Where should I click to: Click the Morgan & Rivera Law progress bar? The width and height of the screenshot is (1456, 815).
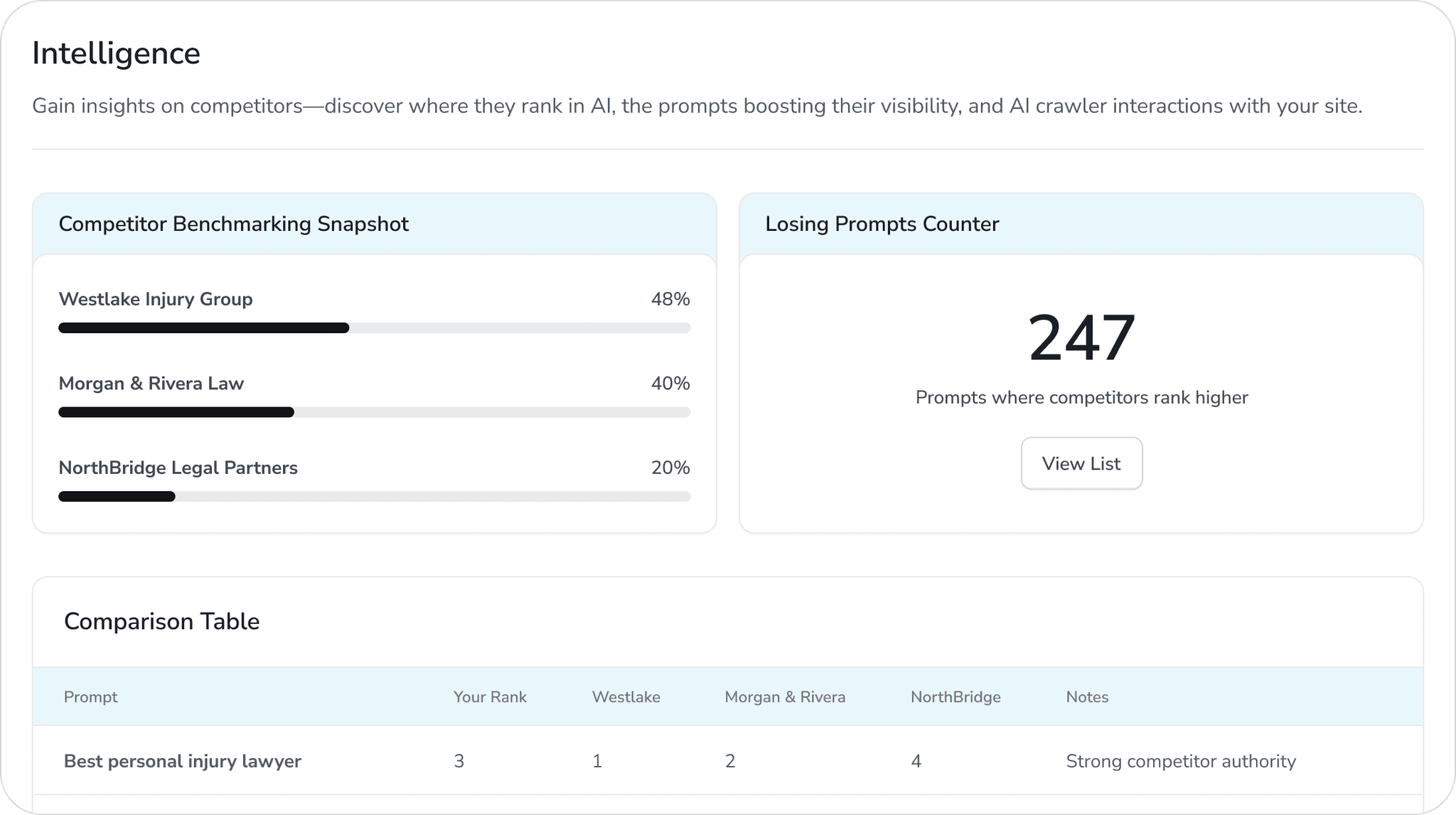(x=374, y=412)
